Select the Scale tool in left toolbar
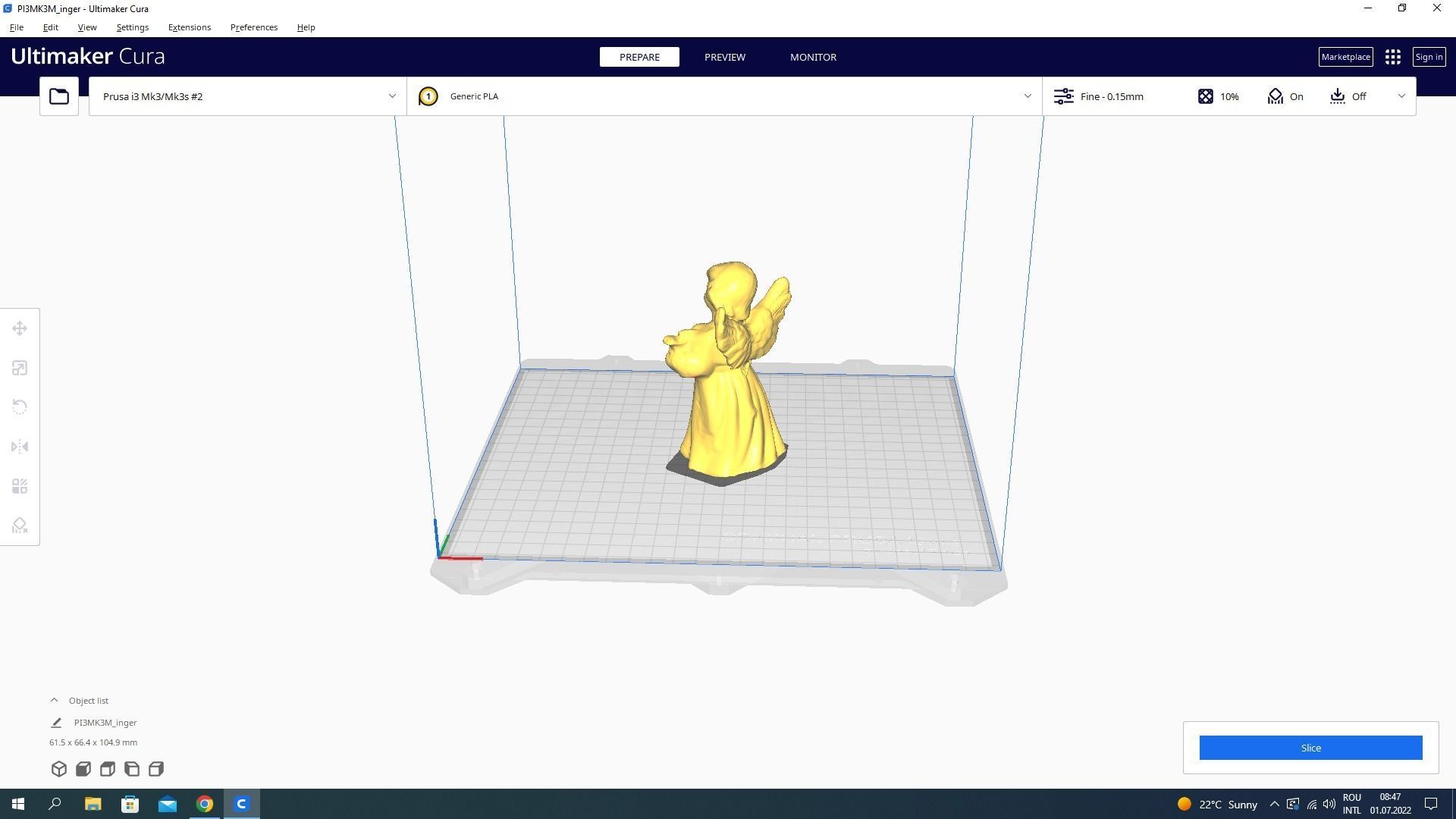The height and width of the screenshot is (819, 1456). (x=20, y=368)
